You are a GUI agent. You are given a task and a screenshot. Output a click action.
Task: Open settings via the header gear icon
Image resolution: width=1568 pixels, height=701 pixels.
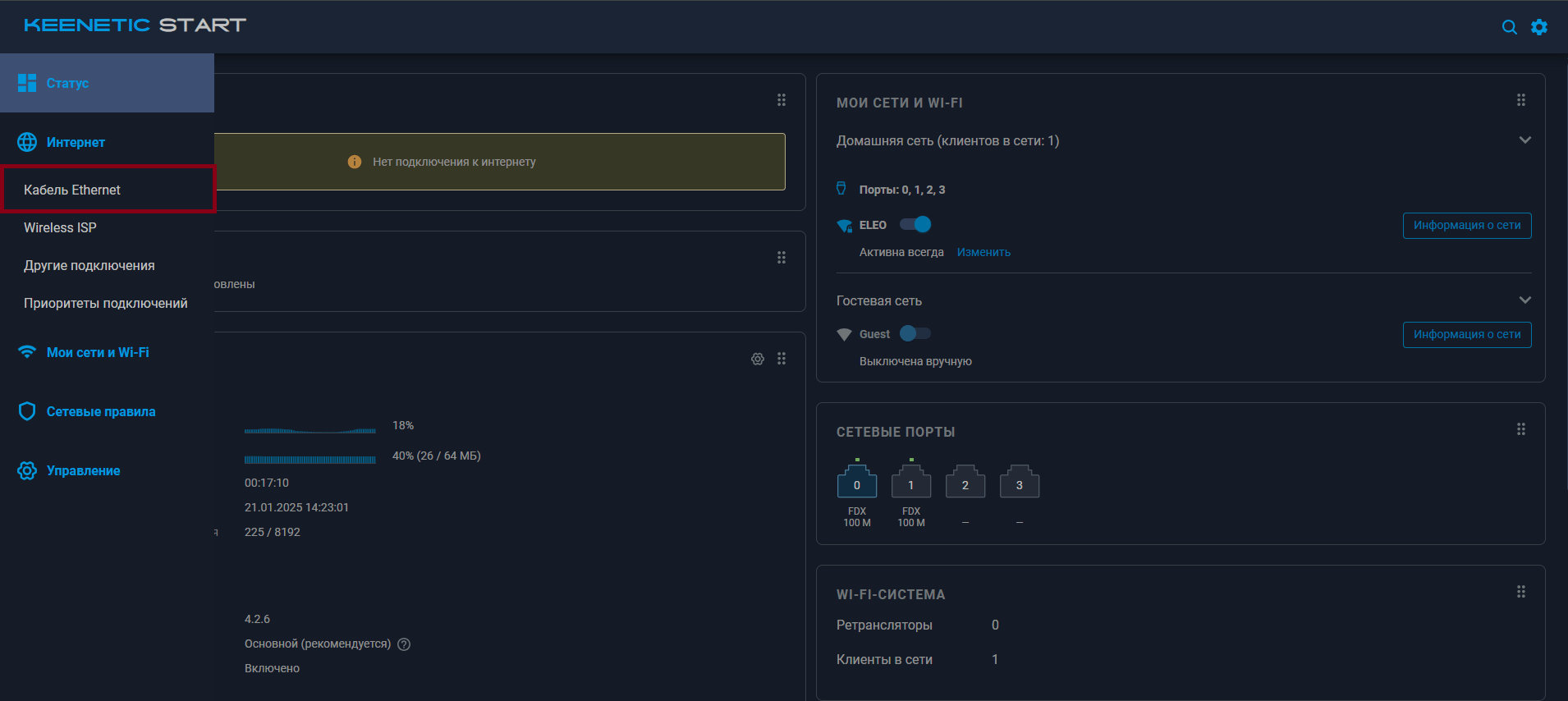1539,27
